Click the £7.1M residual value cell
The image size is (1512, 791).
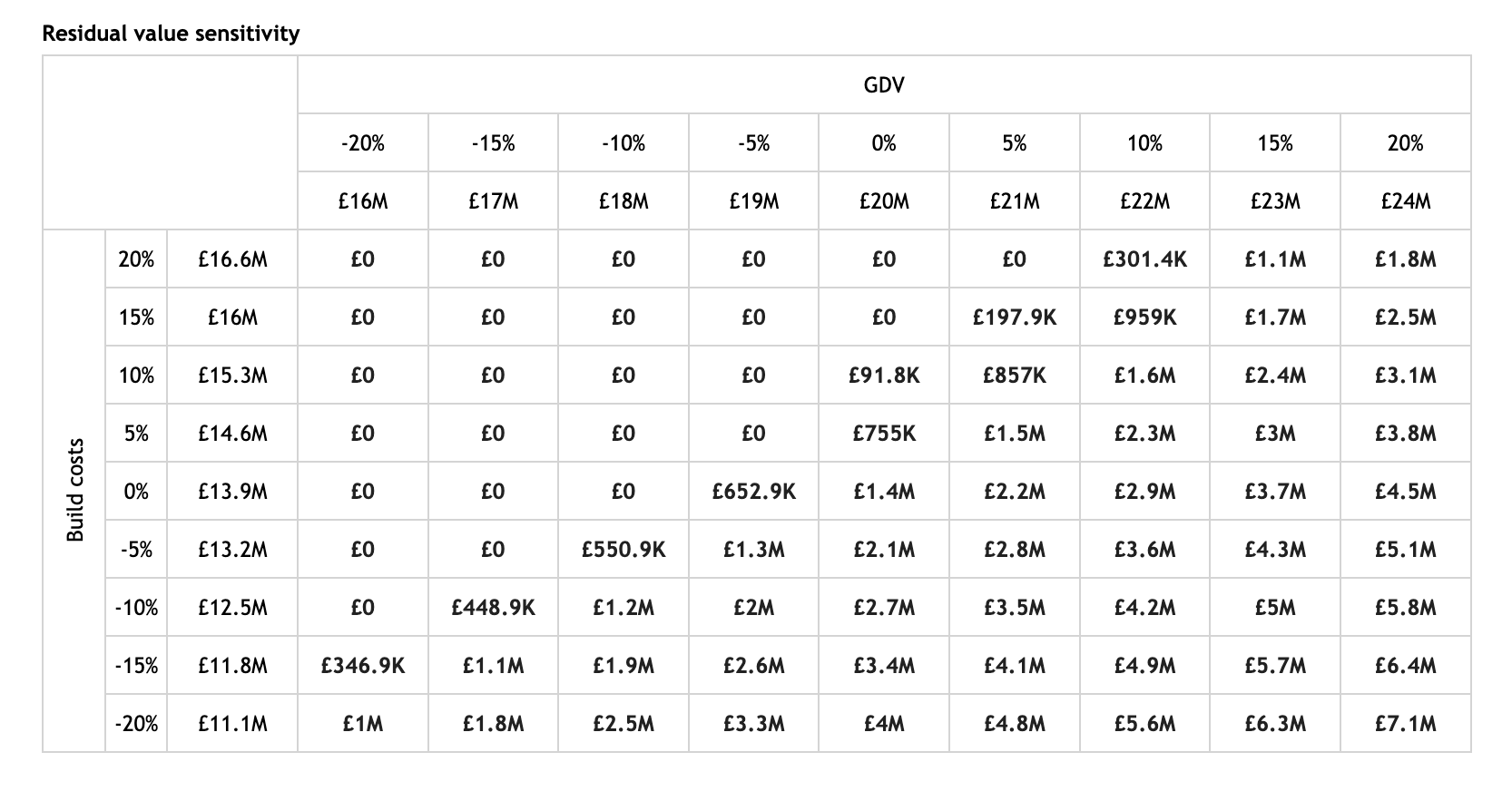1405,724
